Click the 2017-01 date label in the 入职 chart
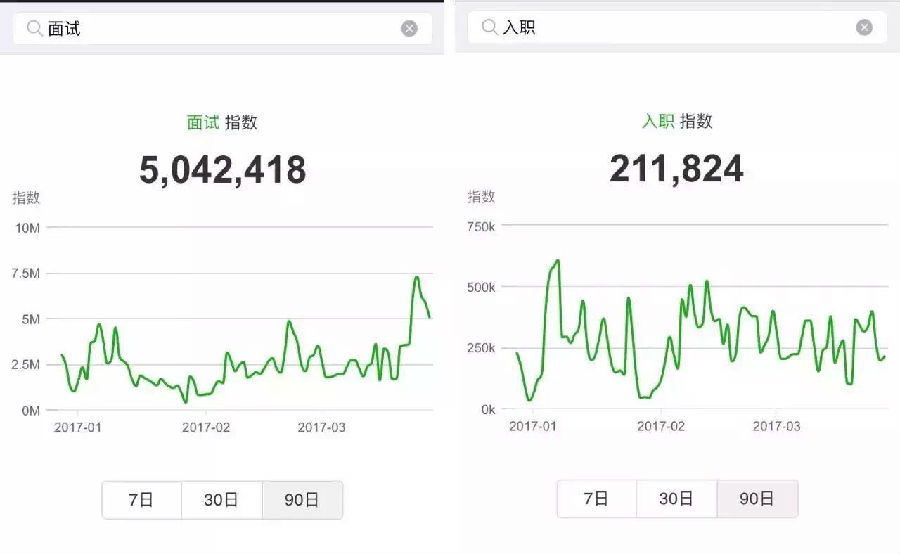Image resolution: width=900 pixels, height=554 pixels. pos(533,427)
